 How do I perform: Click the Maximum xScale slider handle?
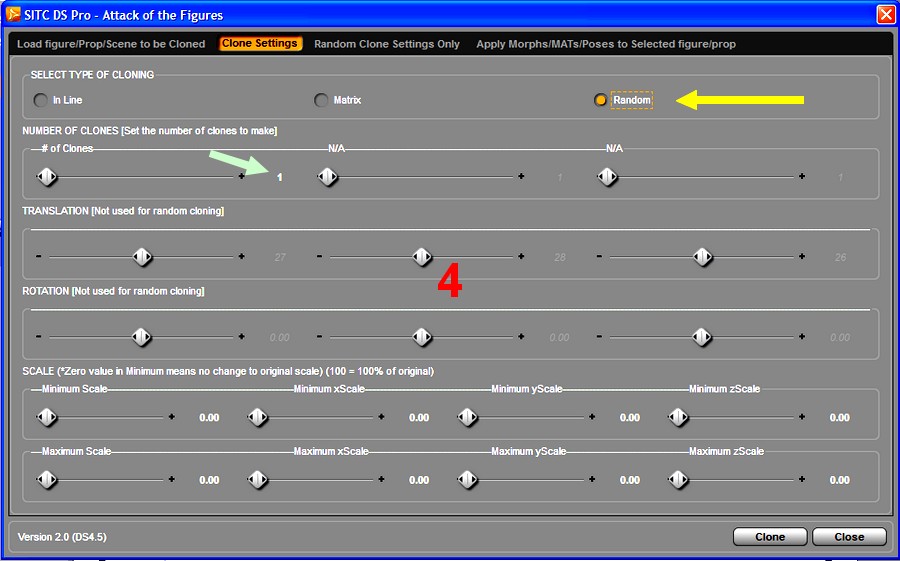tap(258, 479)
